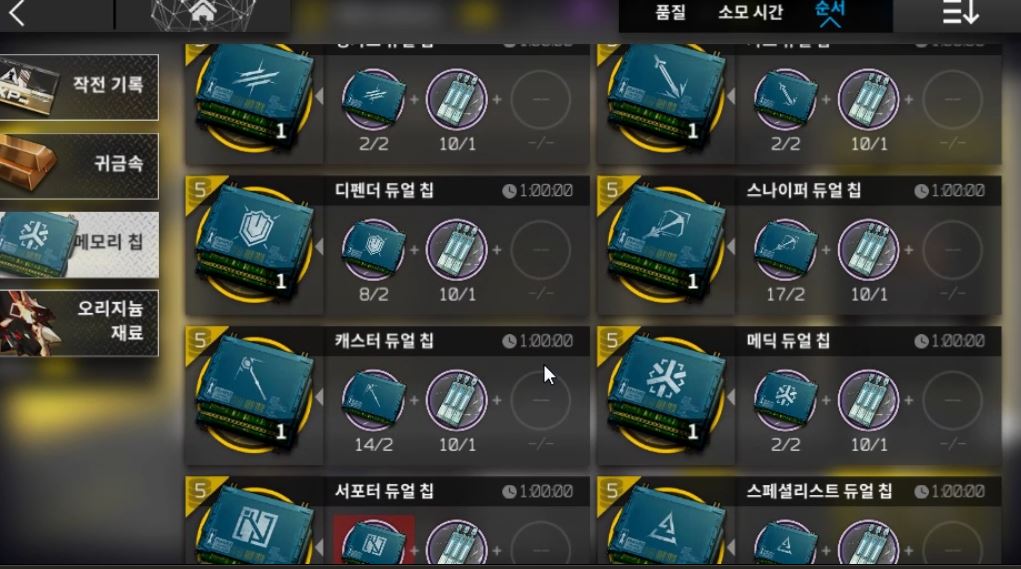This screenshot has height=569, width=1021.
Task: Select 스페셜리스트 듀얼 칩 large icon
Action: click(666, 525)
